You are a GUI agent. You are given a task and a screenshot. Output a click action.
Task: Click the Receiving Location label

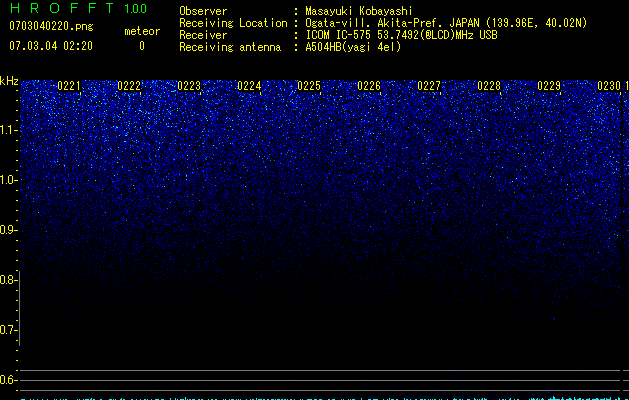[233, 23]
